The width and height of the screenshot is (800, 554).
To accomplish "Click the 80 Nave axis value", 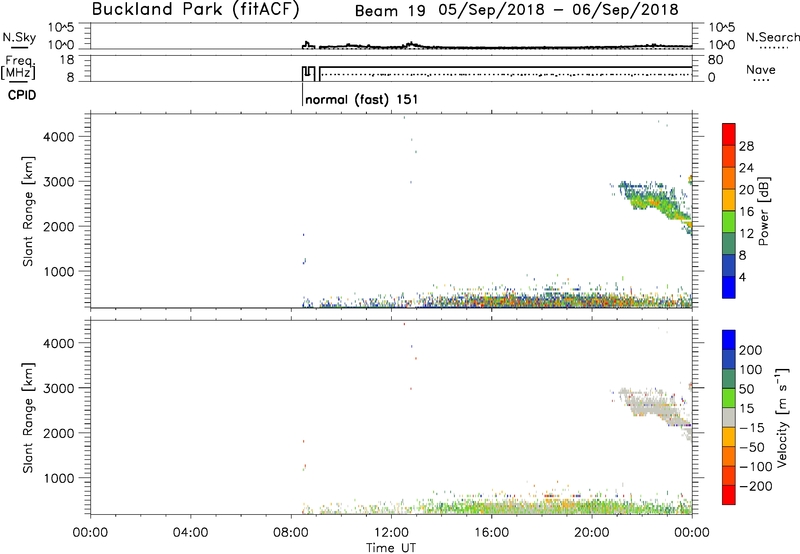I will tap(715, 60).
